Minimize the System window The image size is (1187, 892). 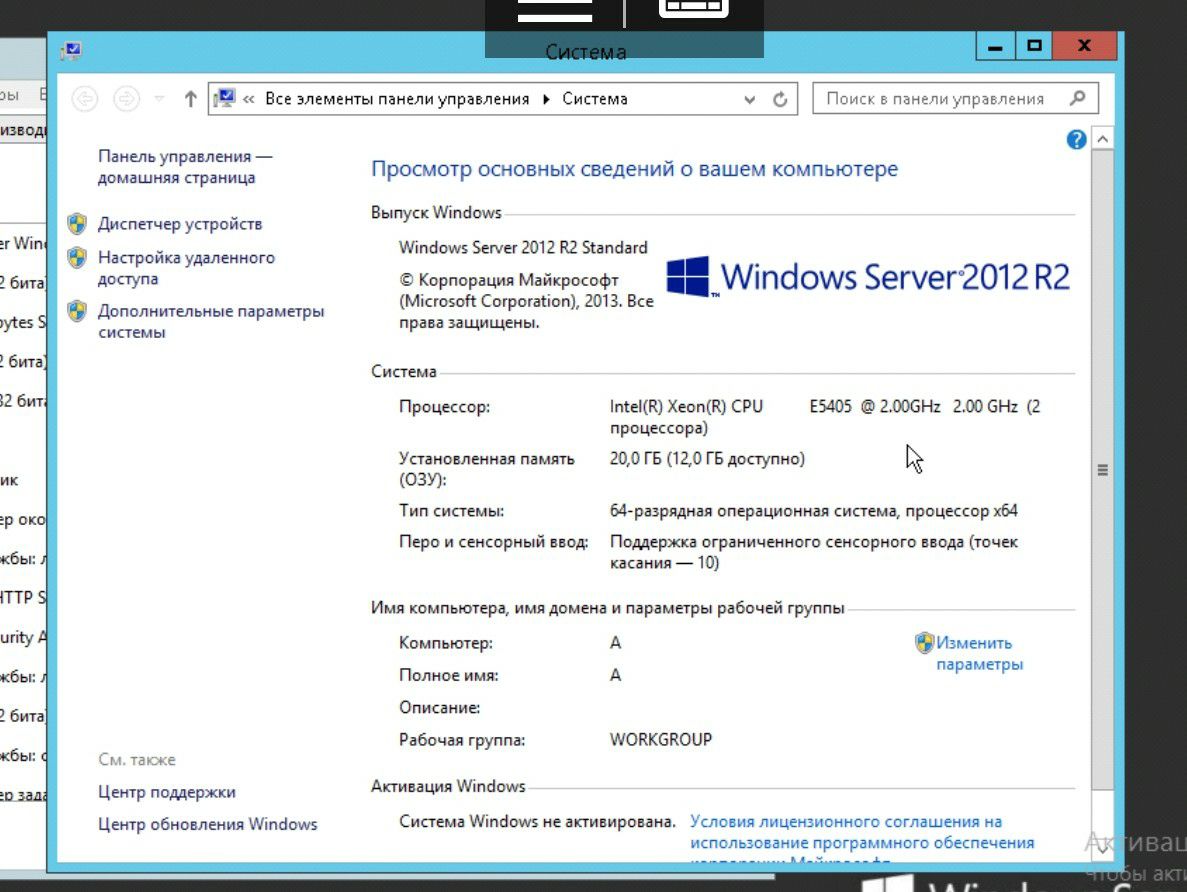(995, 46)
